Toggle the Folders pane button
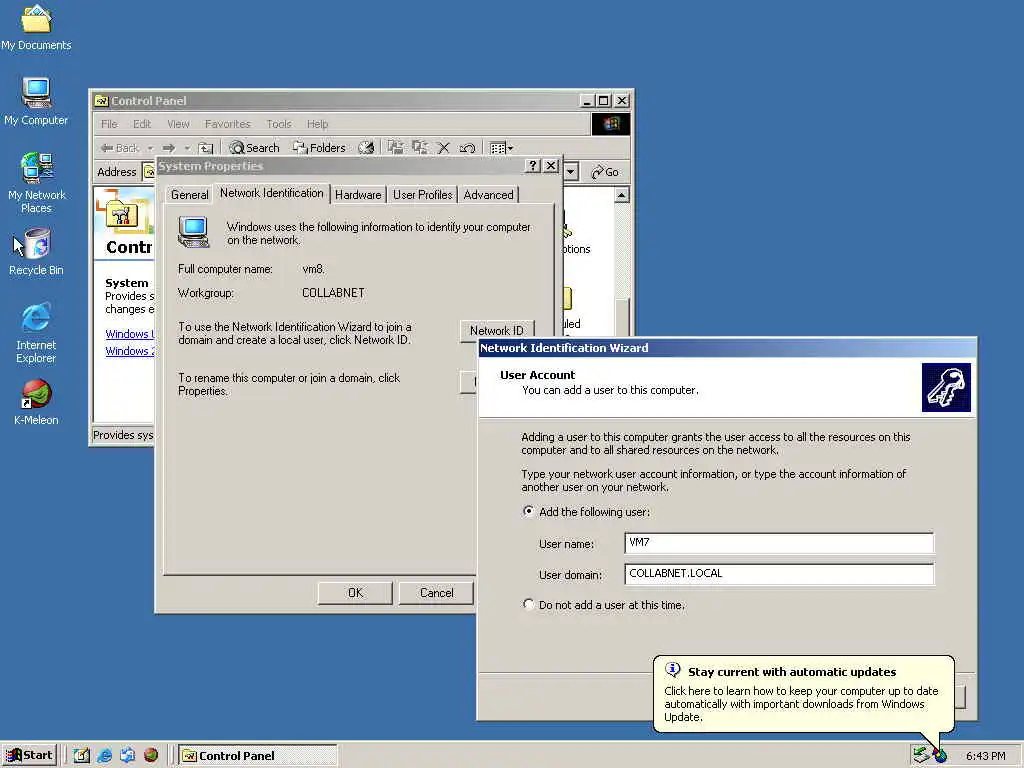The image size is (1024, 768). (x=319, y=148)
